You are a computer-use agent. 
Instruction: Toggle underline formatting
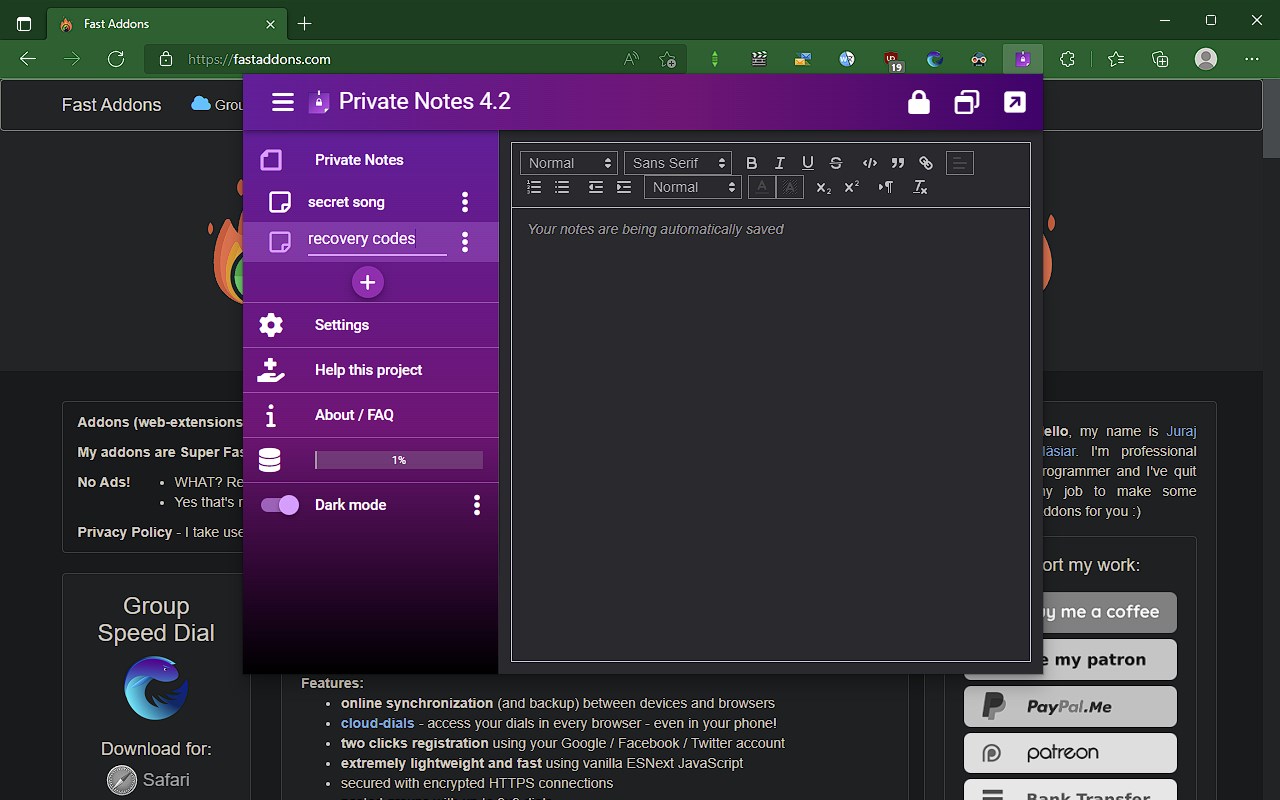(x=808, y=163)
